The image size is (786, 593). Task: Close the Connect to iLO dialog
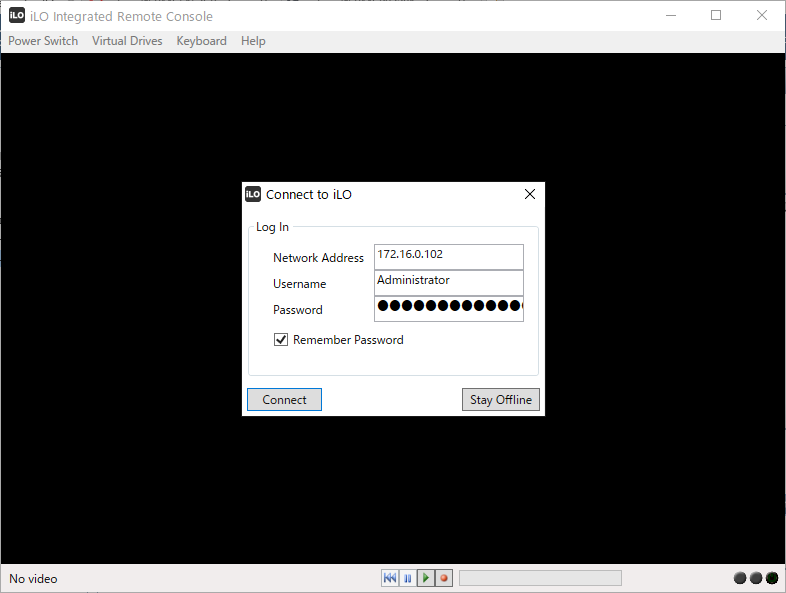point(530,194)
